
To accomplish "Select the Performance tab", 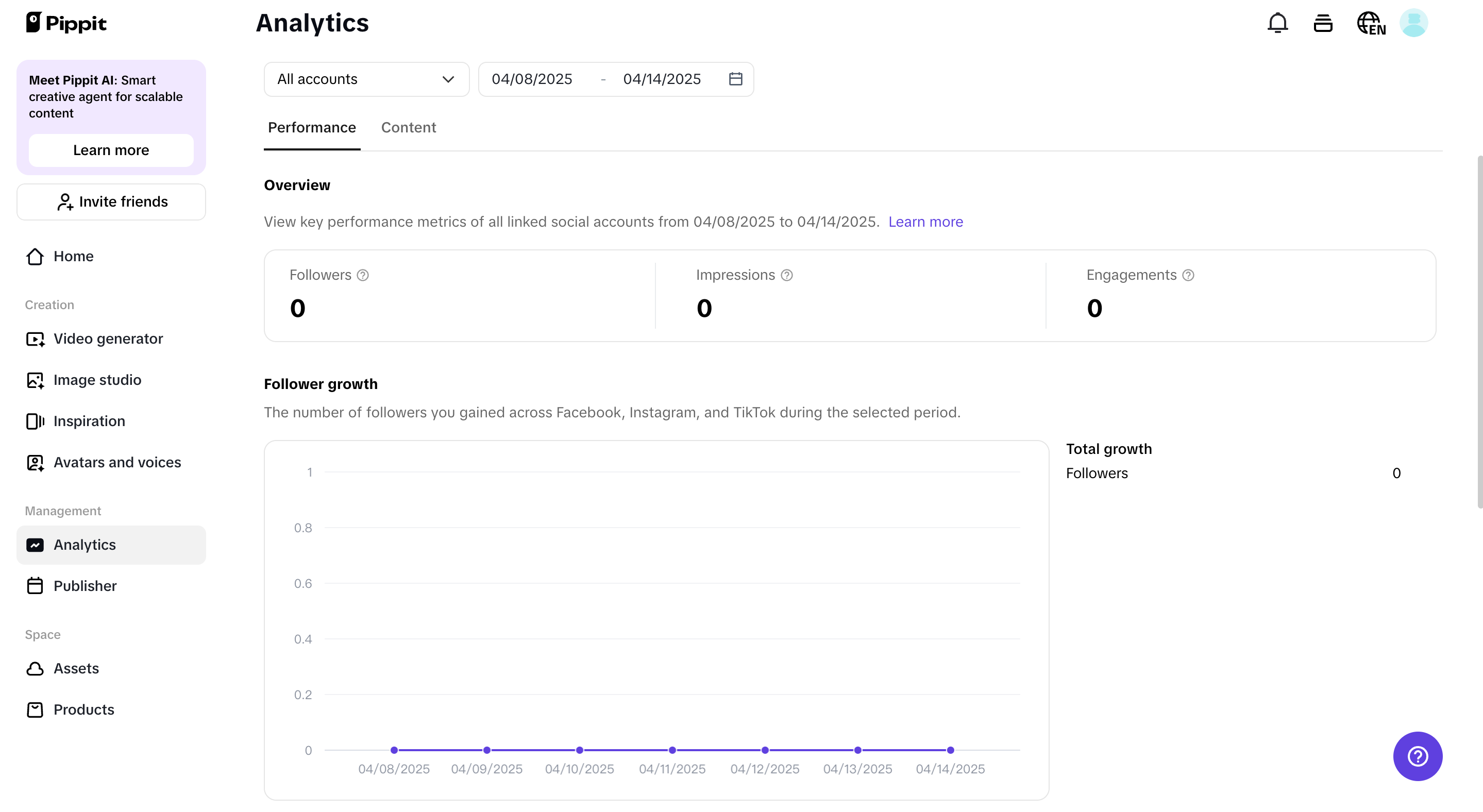I will tap(311, 127).
